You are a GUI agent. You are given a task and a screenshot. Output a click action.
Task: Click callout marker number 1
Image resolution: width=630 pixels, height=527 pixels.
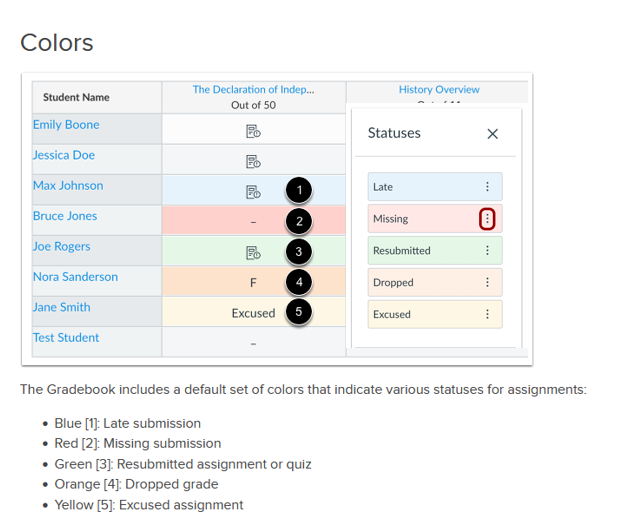[297, 190]
